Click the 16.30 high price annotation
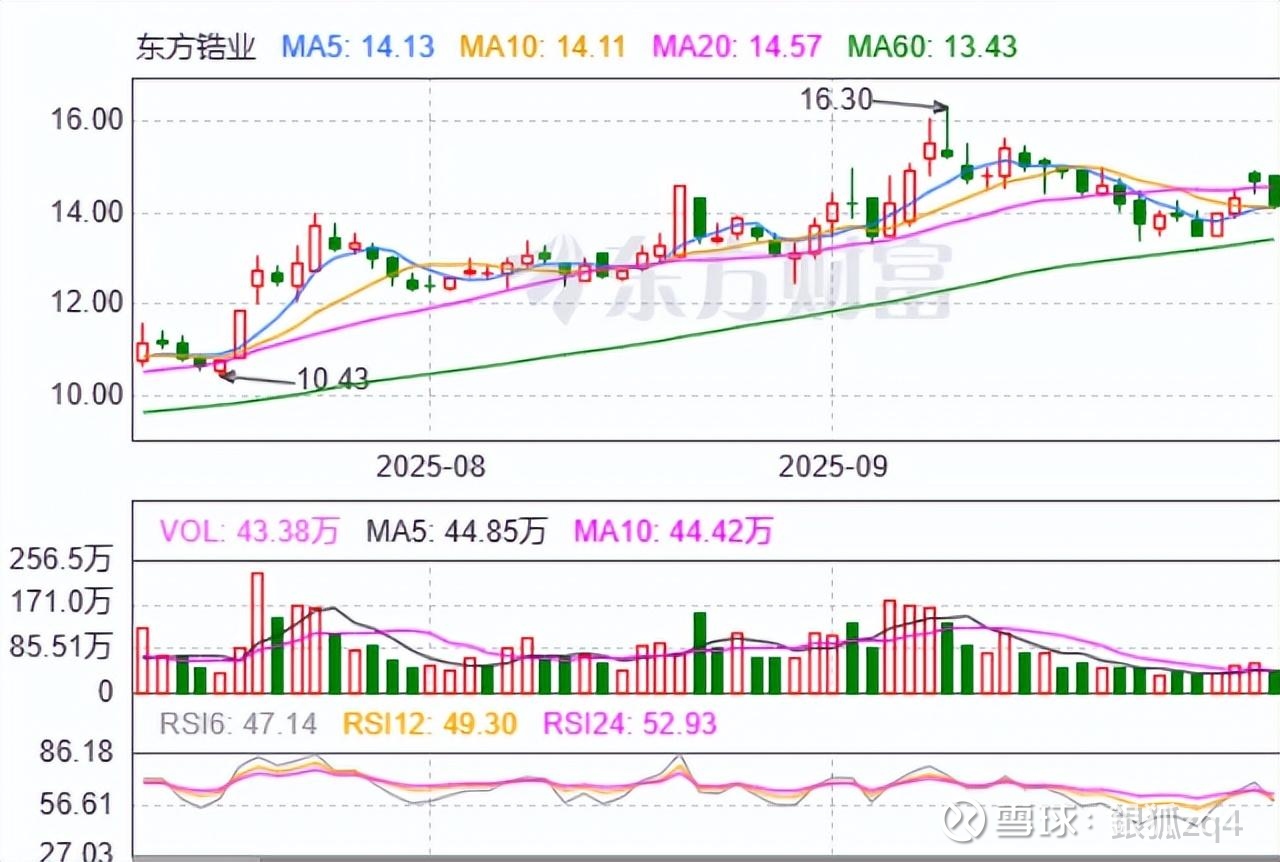This screenshot has width=1280, height=862. click(837, 99)
